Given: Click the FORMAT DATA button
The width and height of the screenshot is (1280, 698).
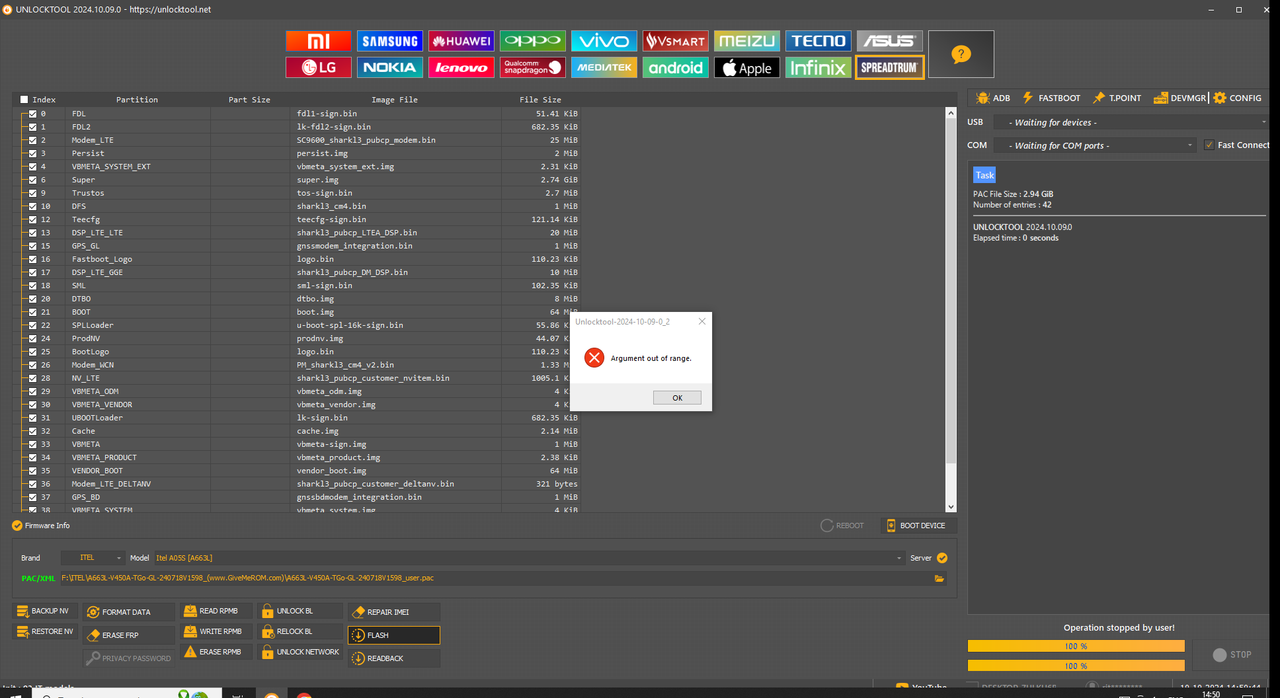Looking at the screenshot, I should click(x=128, y=612).
